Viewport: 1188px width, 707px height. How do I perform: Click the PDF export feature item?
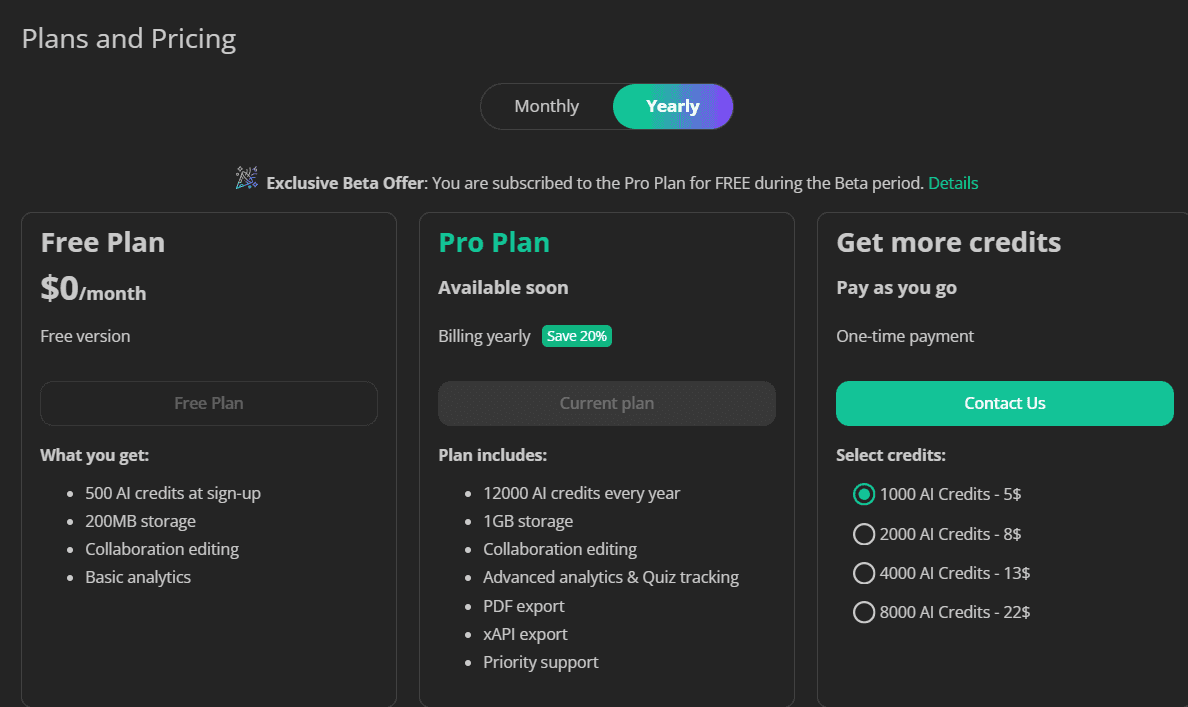click(x=524, y=606)
